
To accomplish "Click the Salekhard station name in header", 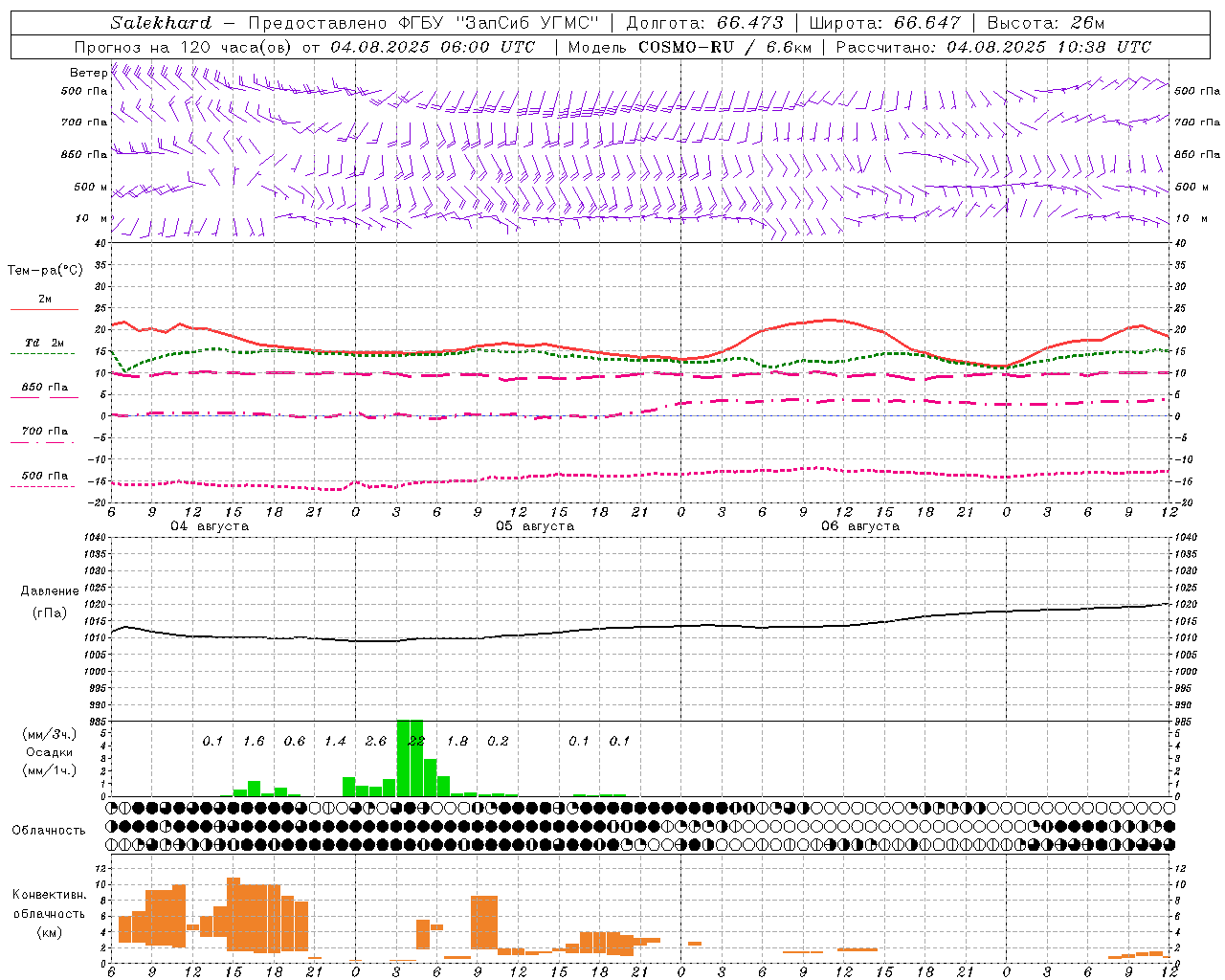I will [161, 23].
